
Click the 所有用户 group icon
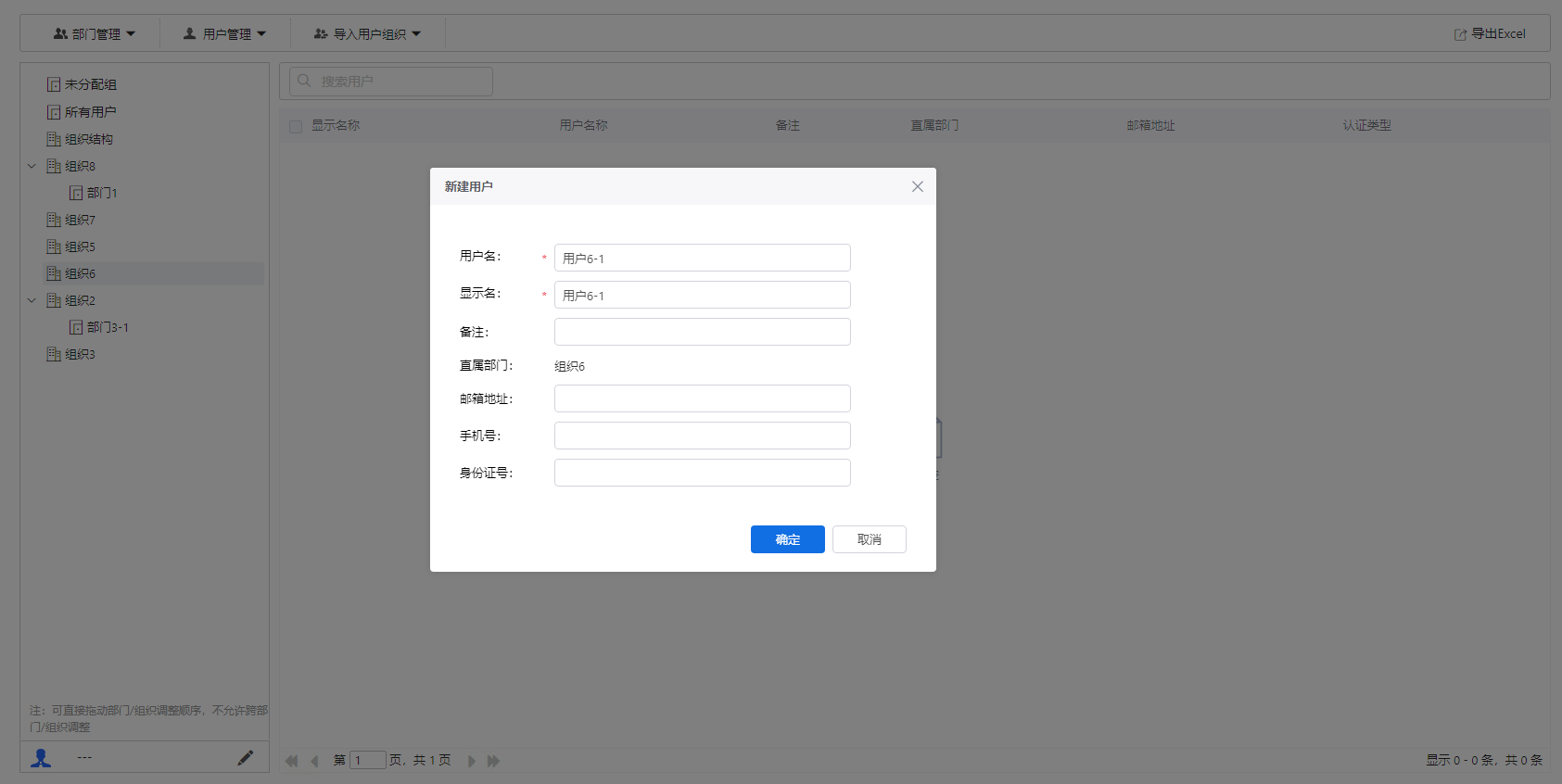pyautogui.click(x=54, y=112)
